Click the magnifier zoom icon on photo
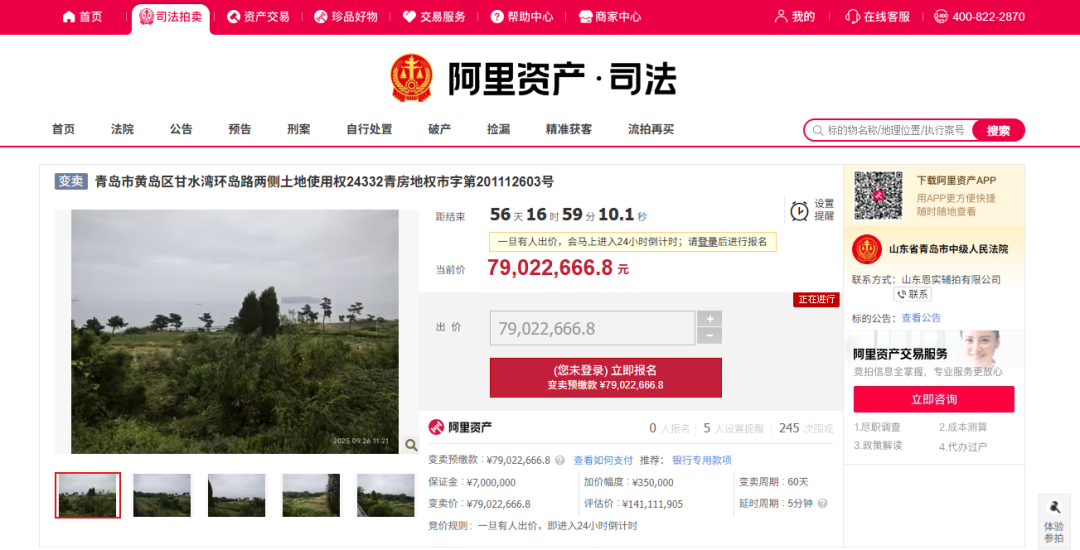Image resolution: width=1080 pixels, height=550 pixels. coord(411,445)
